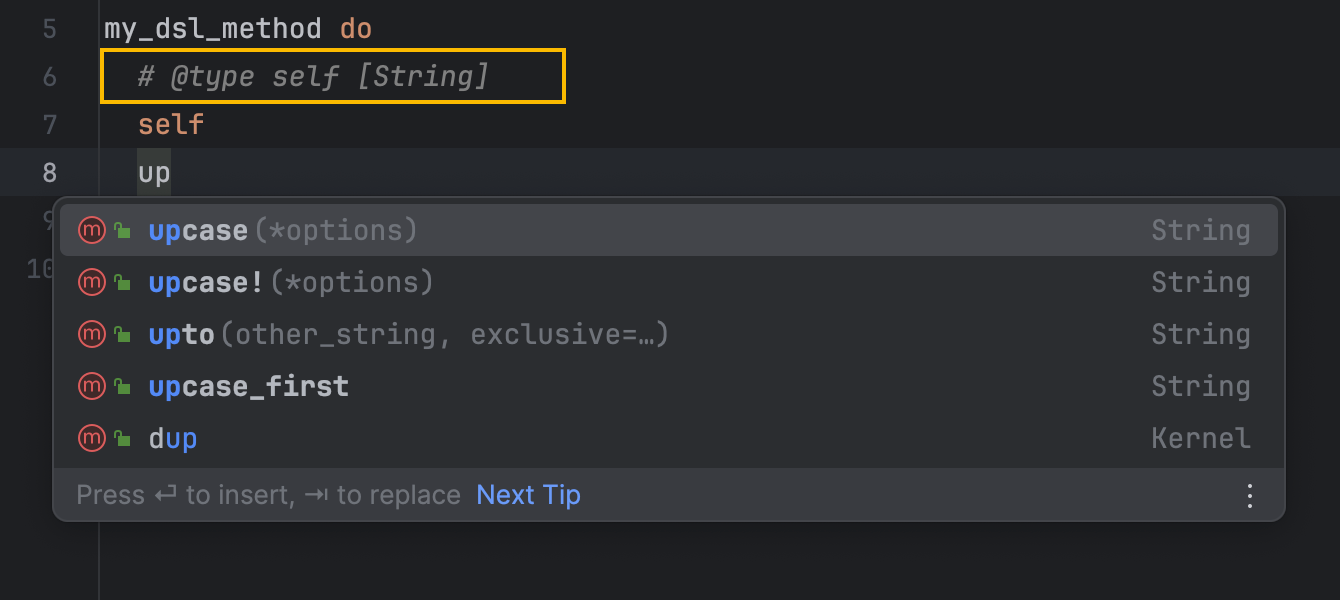Open the completion popup three-dot options menu
The width and height of the screenshot is (1340, 600).
(x=1249, y=496)
